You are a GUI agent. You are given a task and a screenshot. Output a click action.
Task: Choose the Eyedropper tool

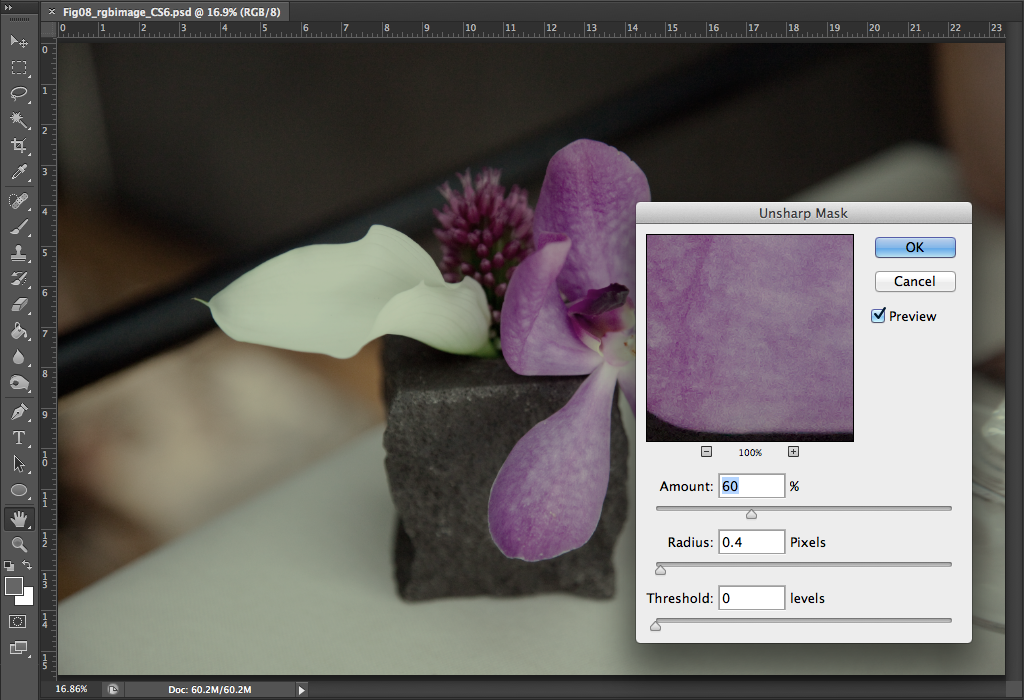tap(18, 174)
